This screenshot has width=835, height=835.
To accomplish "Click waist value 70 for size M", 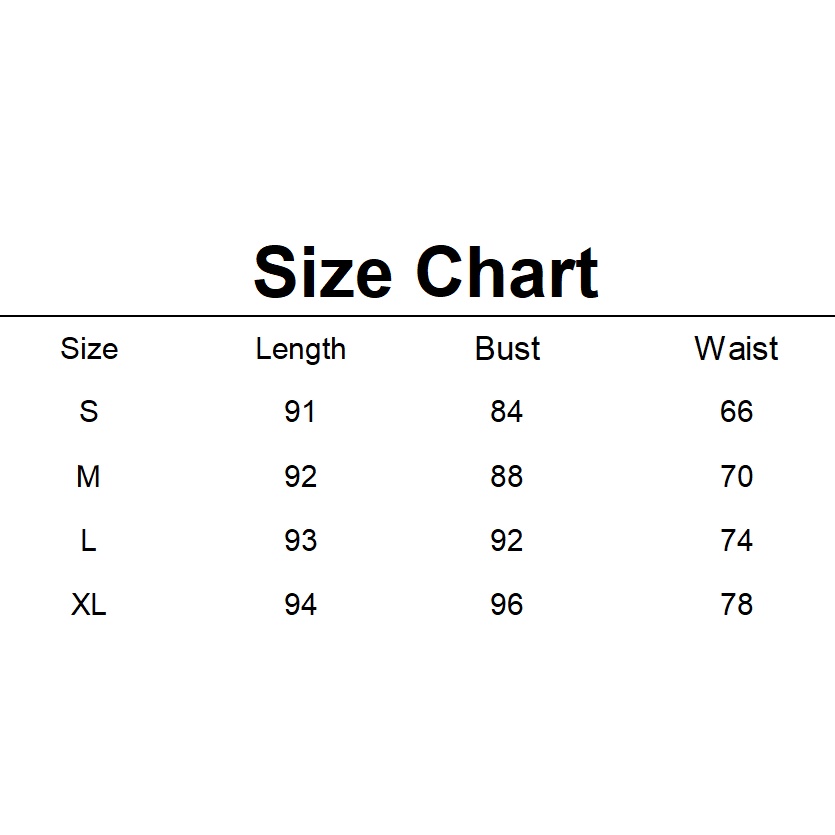I will [736, 477].
